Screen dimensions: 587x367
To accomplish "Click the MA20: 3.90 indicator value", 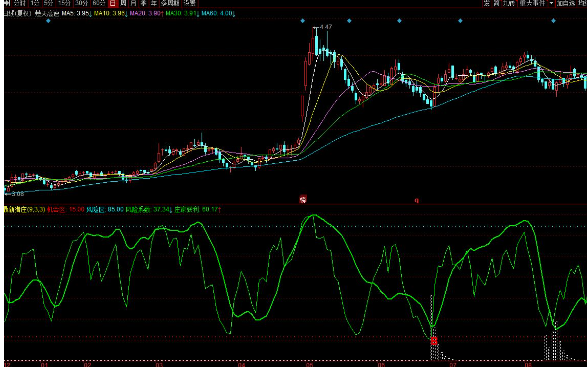I will pos(146,13).
